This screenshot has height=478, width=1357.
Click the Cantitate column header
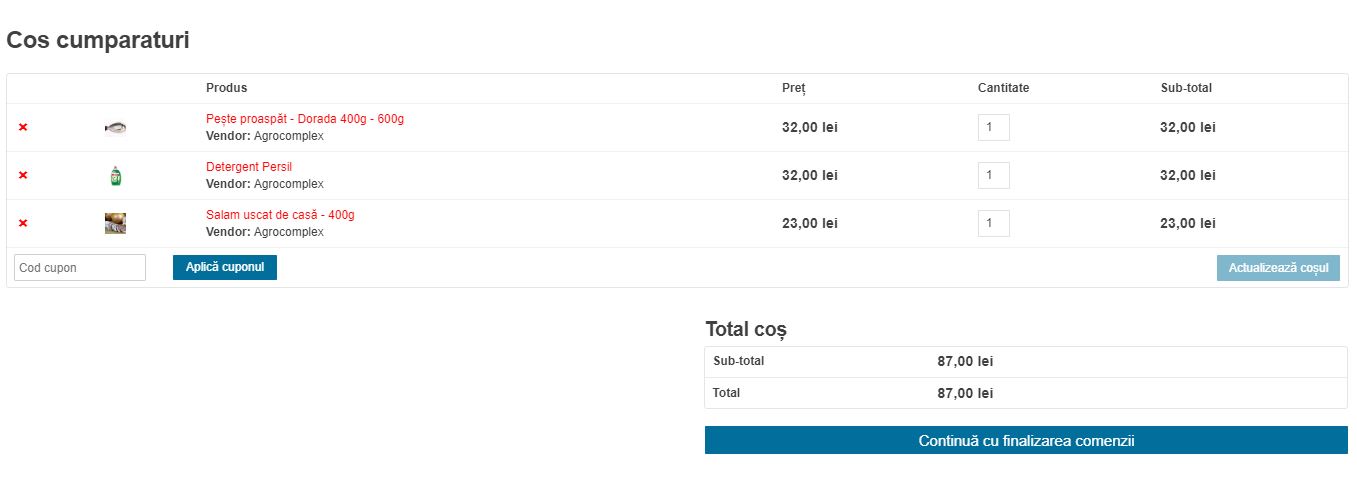pos(1003,88)
